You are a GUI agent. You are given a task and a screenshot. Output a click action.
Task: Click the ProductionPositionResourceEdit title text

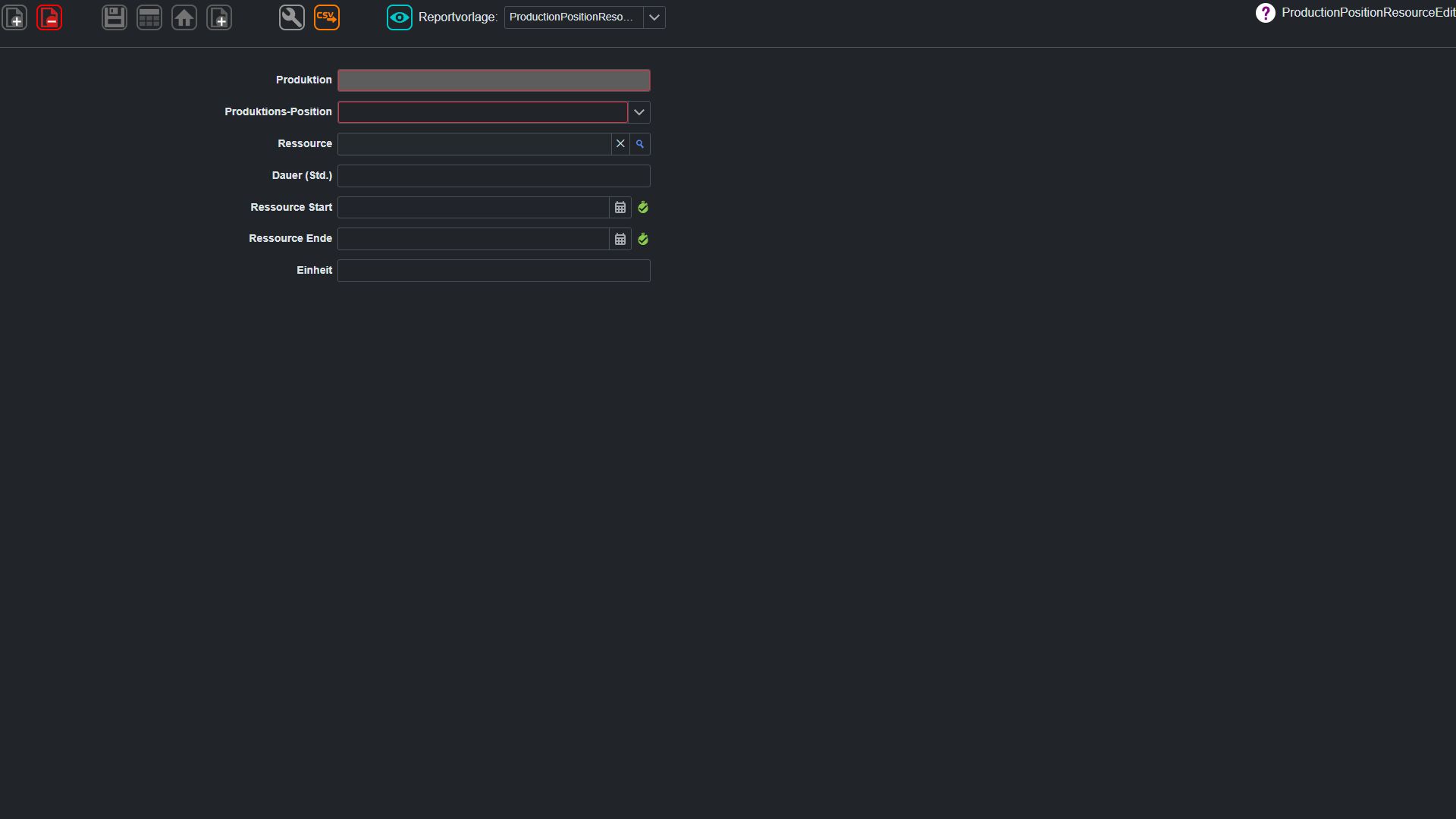tap(1368, 13)
